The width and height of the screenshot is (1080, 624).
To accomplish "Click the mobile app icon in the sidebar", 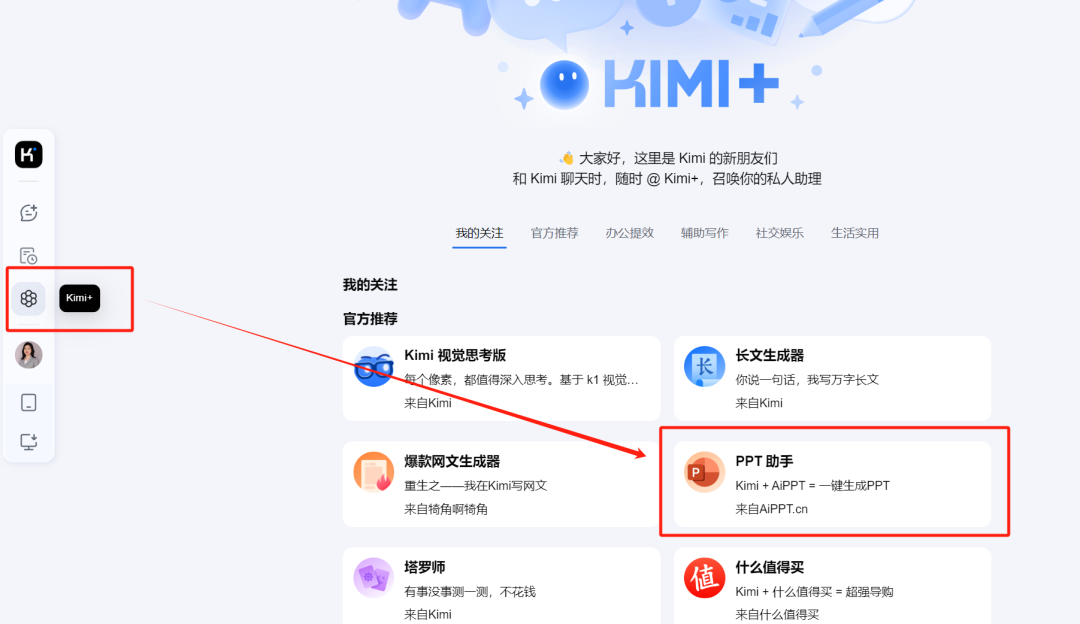I will coord(28,402).
